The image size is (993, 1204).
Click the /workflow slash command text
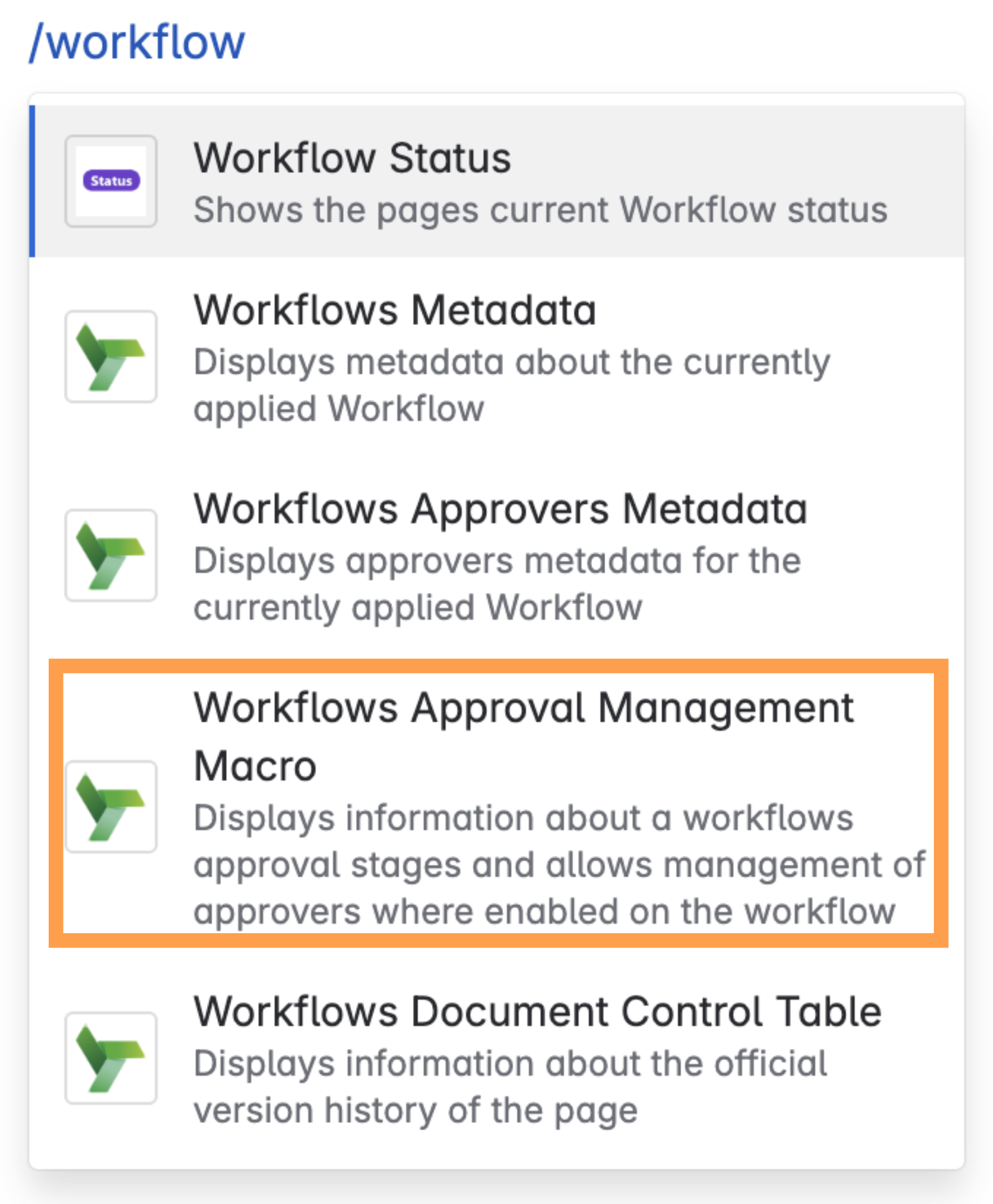(137, 42)
